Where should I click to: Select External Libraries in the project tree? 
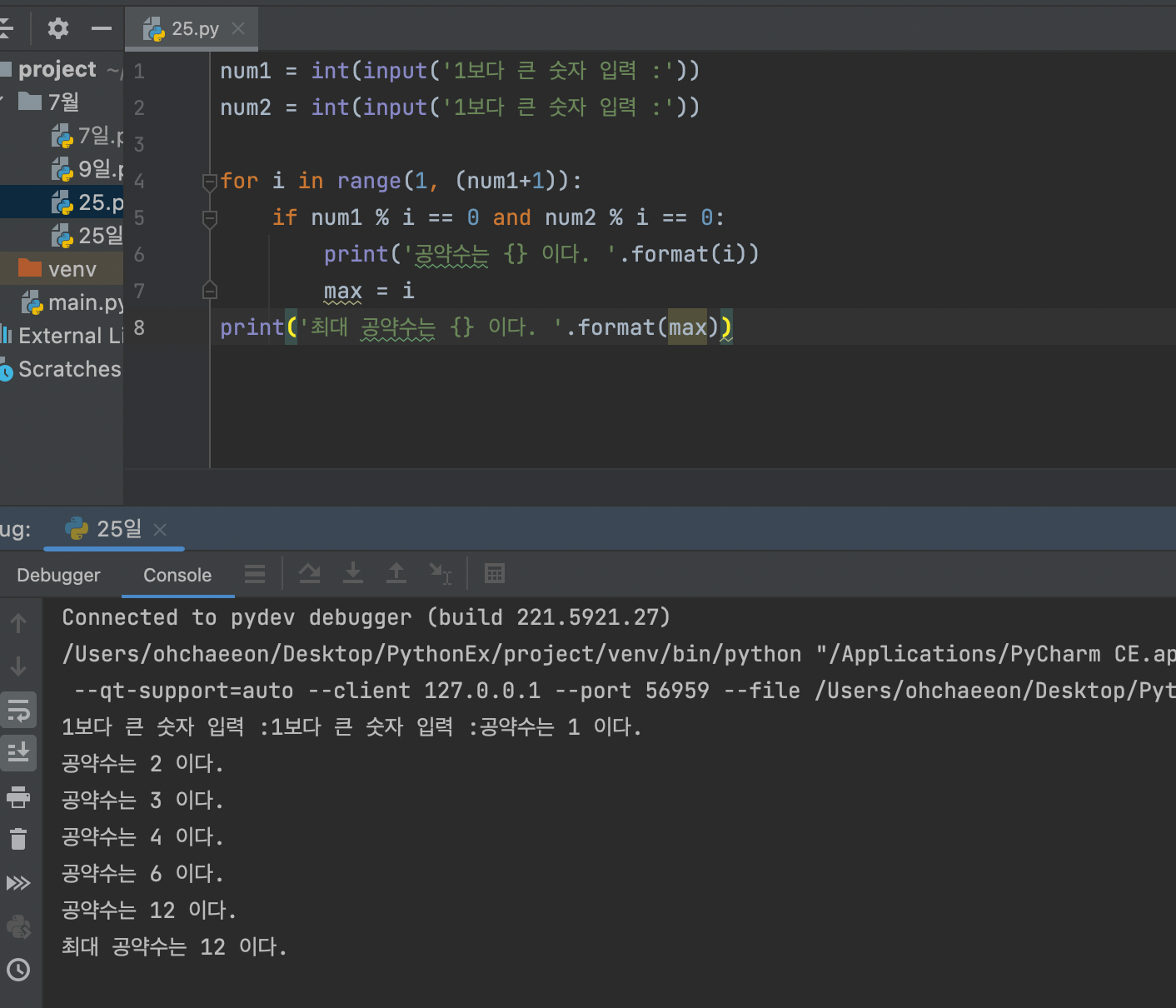click(62, 336)
